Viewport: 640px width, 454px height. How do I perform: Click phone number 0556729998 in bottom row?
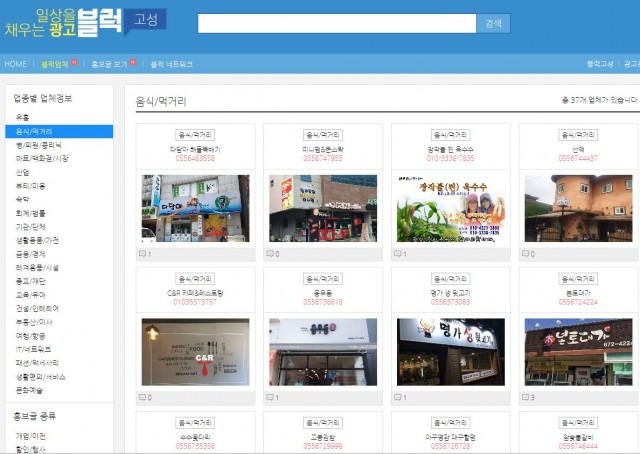tap(323, 446)
